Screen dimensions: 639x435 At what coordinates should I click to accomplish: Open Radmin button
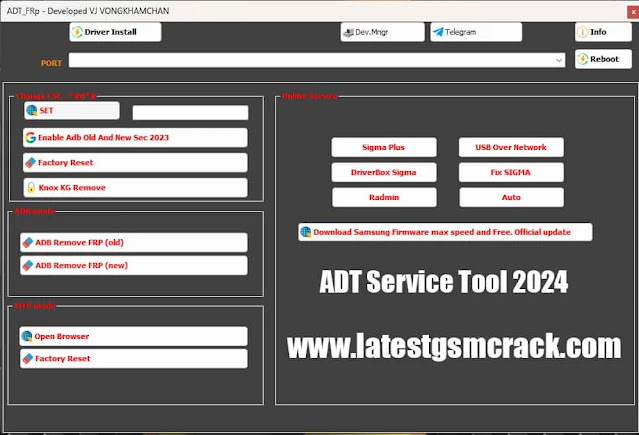tap(384, 197)
